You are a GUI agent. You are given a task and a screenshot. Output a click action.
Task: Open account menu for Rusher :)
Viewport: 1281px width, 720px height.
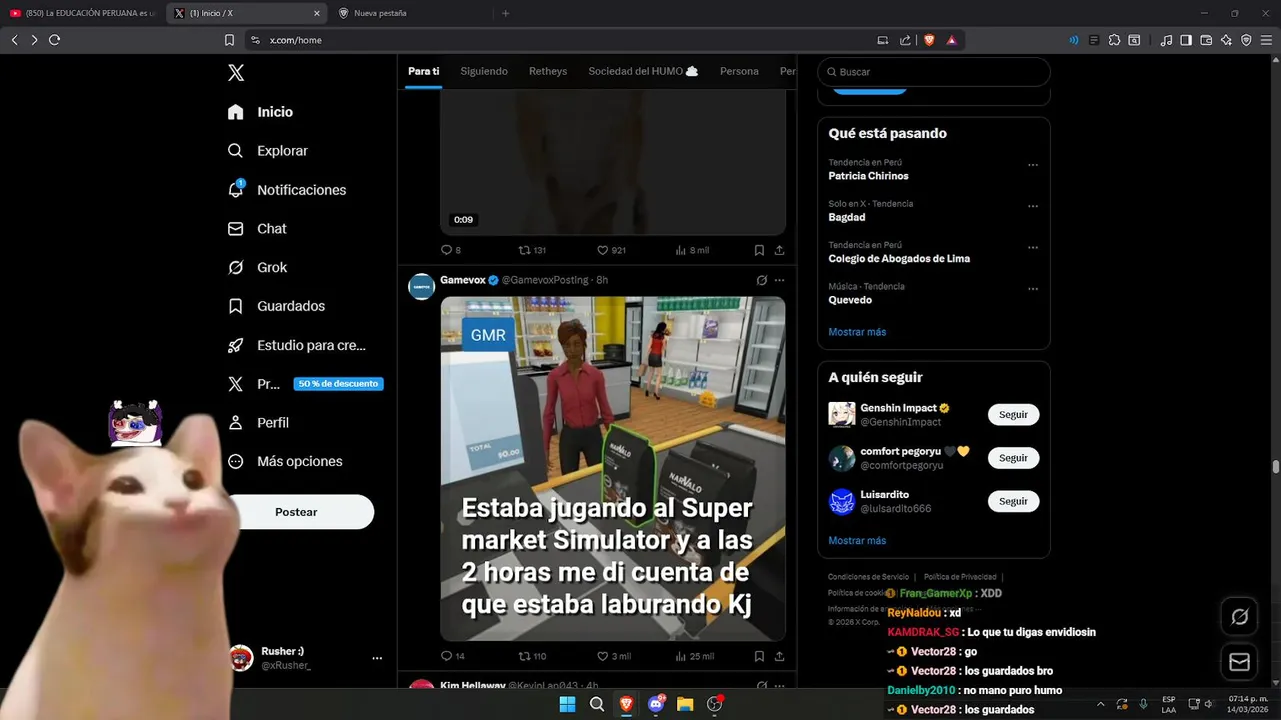[x=306, y=658]
